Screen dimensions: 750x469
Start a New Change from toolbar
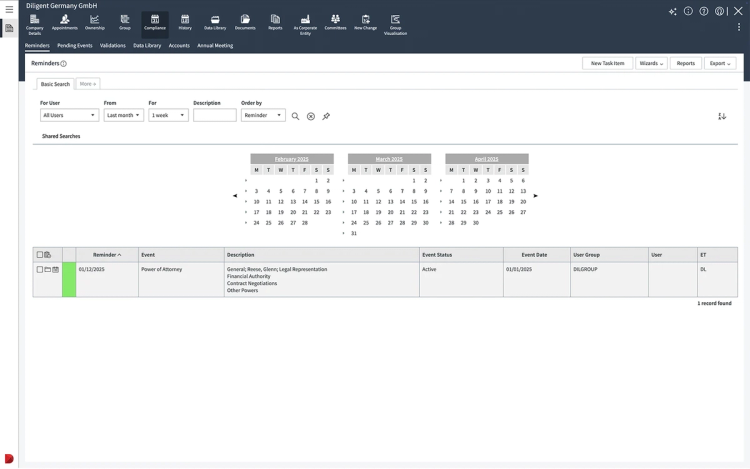(365, 22)
